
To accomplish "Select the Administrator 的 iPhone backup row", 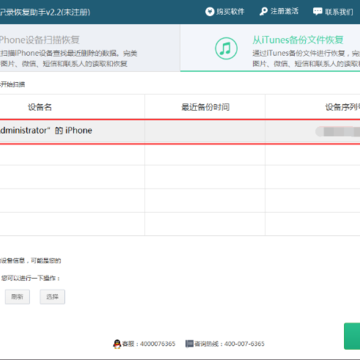I will click(180, 131).
